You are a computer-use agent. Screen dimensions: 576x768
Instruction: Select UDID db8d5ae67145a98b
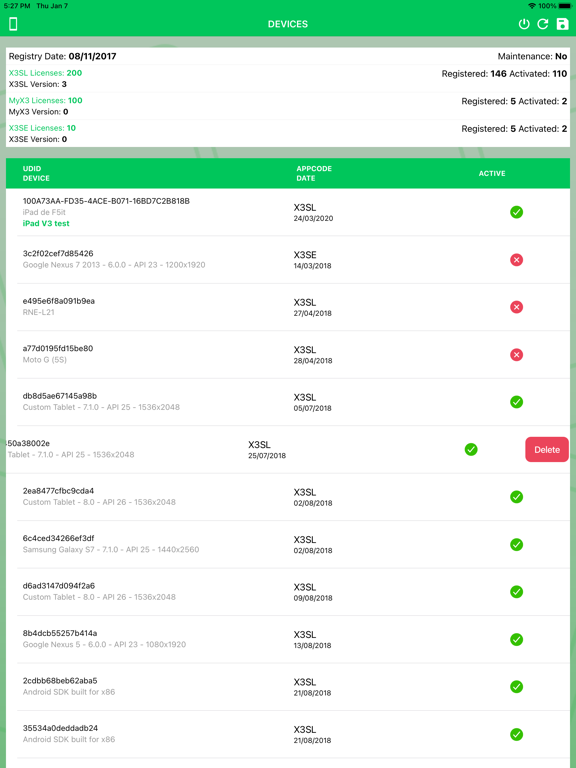[60, 396]
